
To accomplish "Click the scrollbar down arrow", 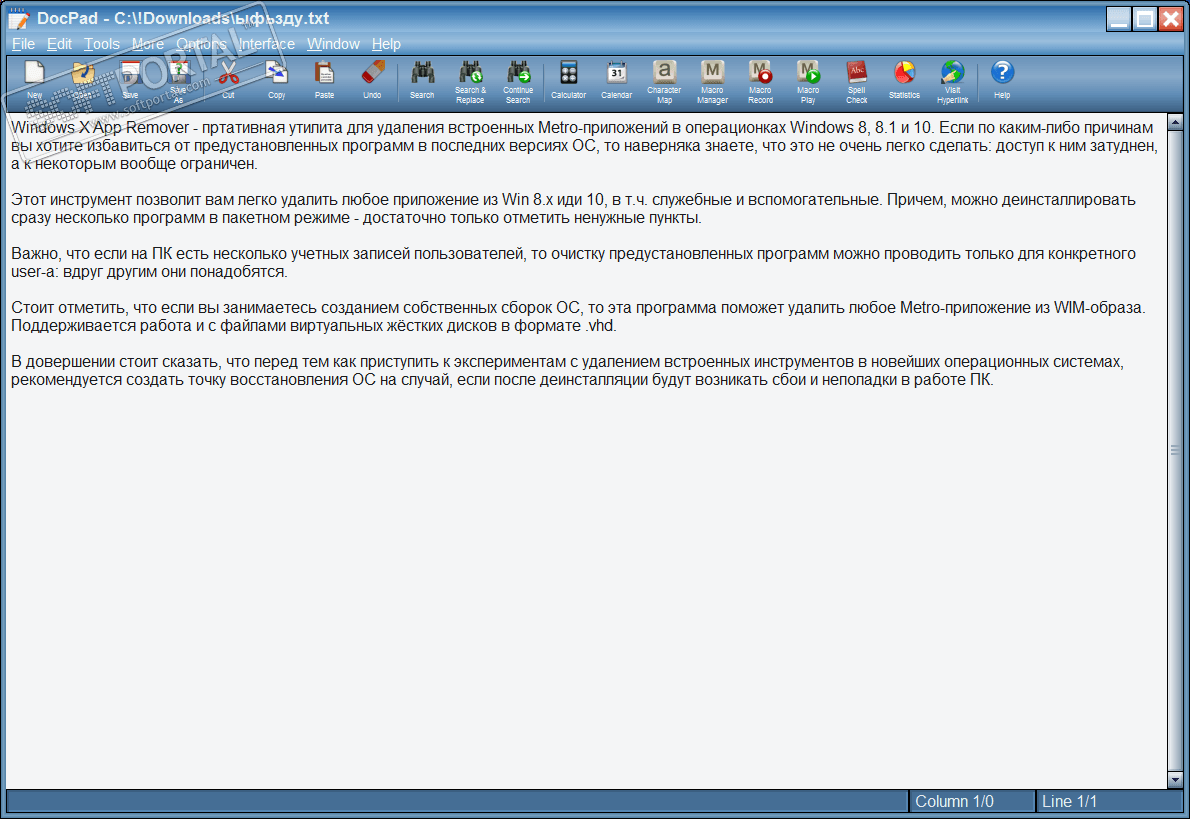I will [x=1175, y=780].
